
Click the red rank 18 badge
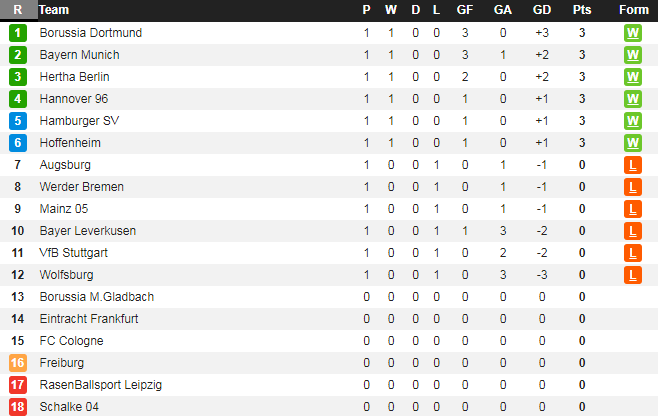pyautogui.click(x=17, y=407)
